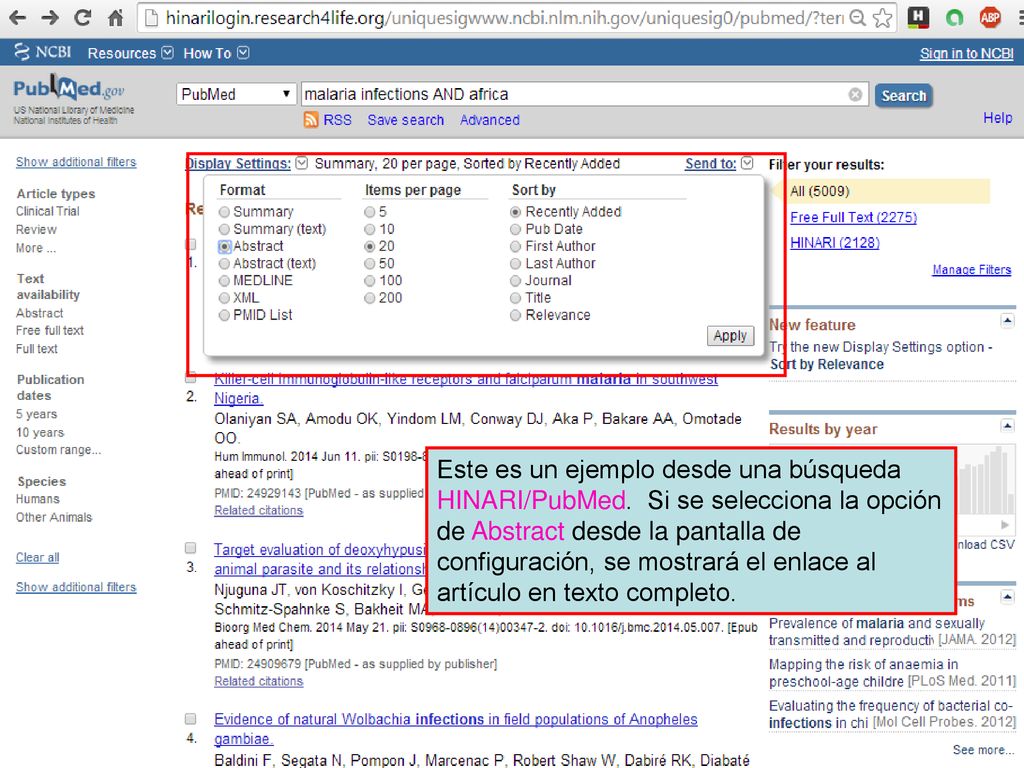Select the XML format option
This screenshot has width=1024, height=768.
(225, 298)
